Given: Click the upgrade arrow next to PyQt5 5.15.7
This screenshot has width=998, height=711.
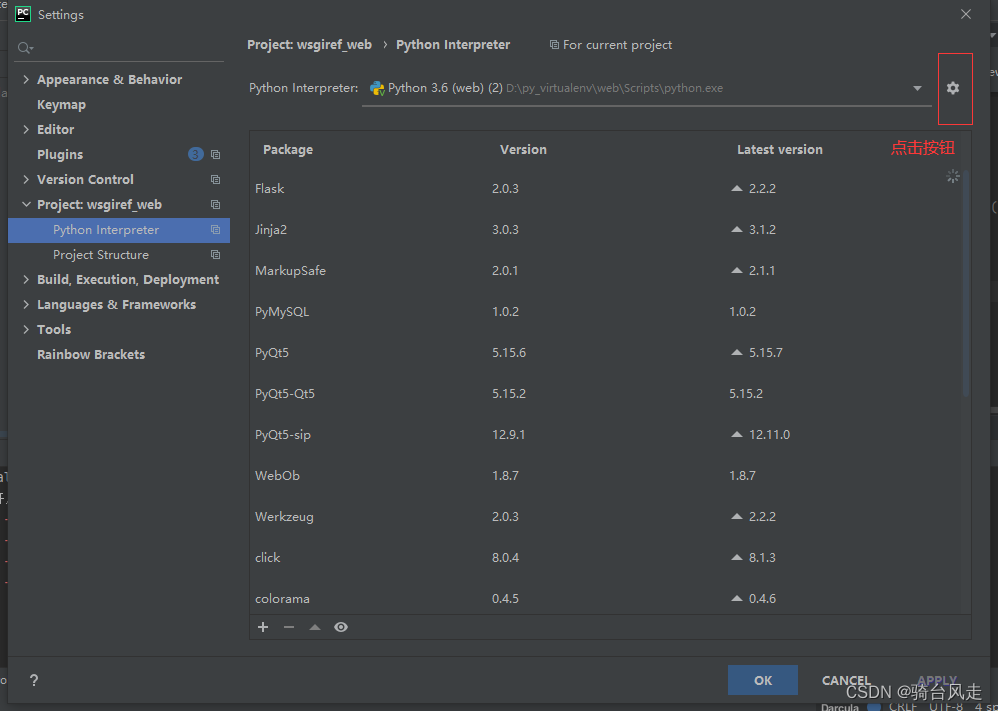Looking at the screenshot, I should point(737,352).
